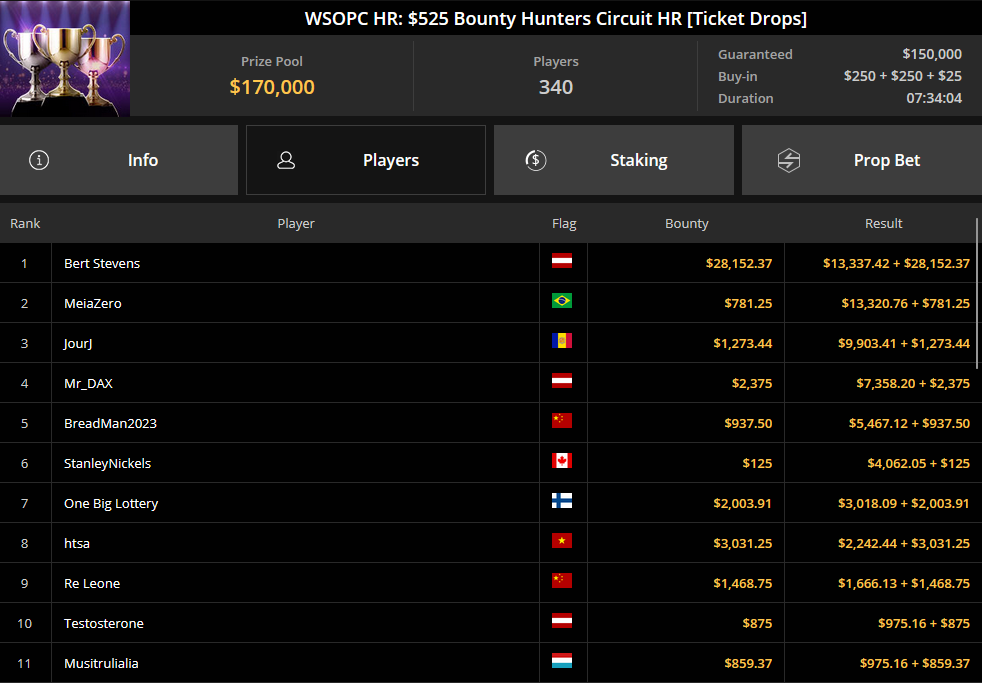Click BreadMan2023's China flag icon
The image size is (982, 683).
[x=562, y=421]
